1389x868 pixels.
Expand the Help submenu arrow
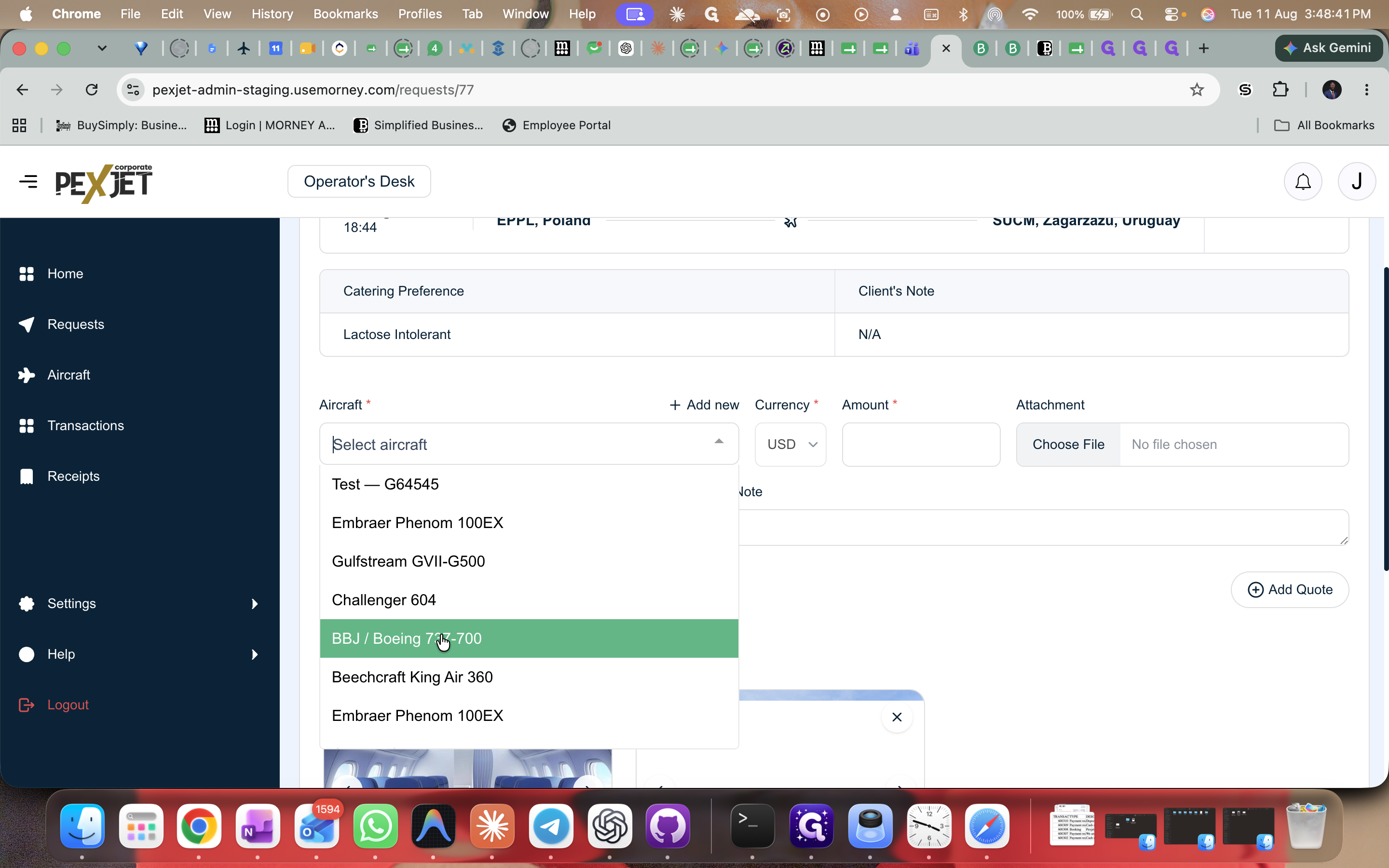coord(255,654)
